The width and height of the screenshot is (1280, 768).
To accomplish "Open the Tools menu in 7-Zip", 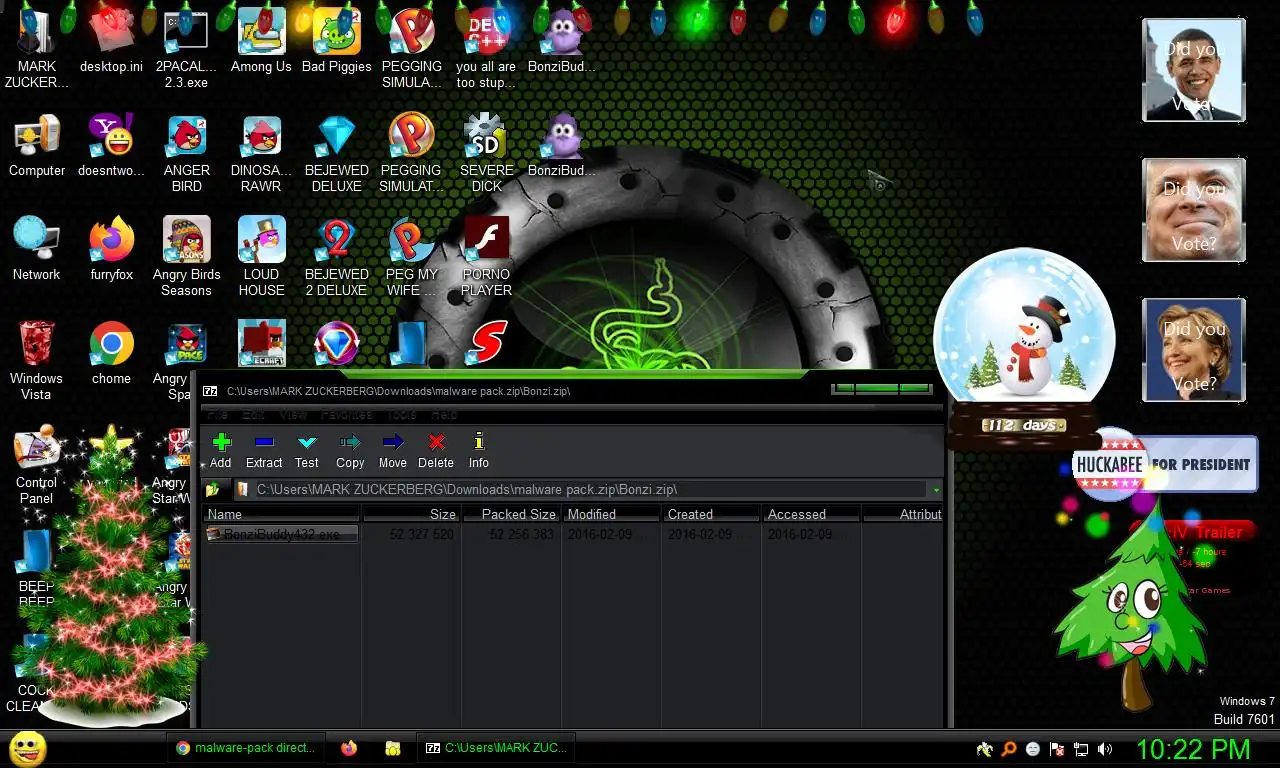I will click(402, 414).
